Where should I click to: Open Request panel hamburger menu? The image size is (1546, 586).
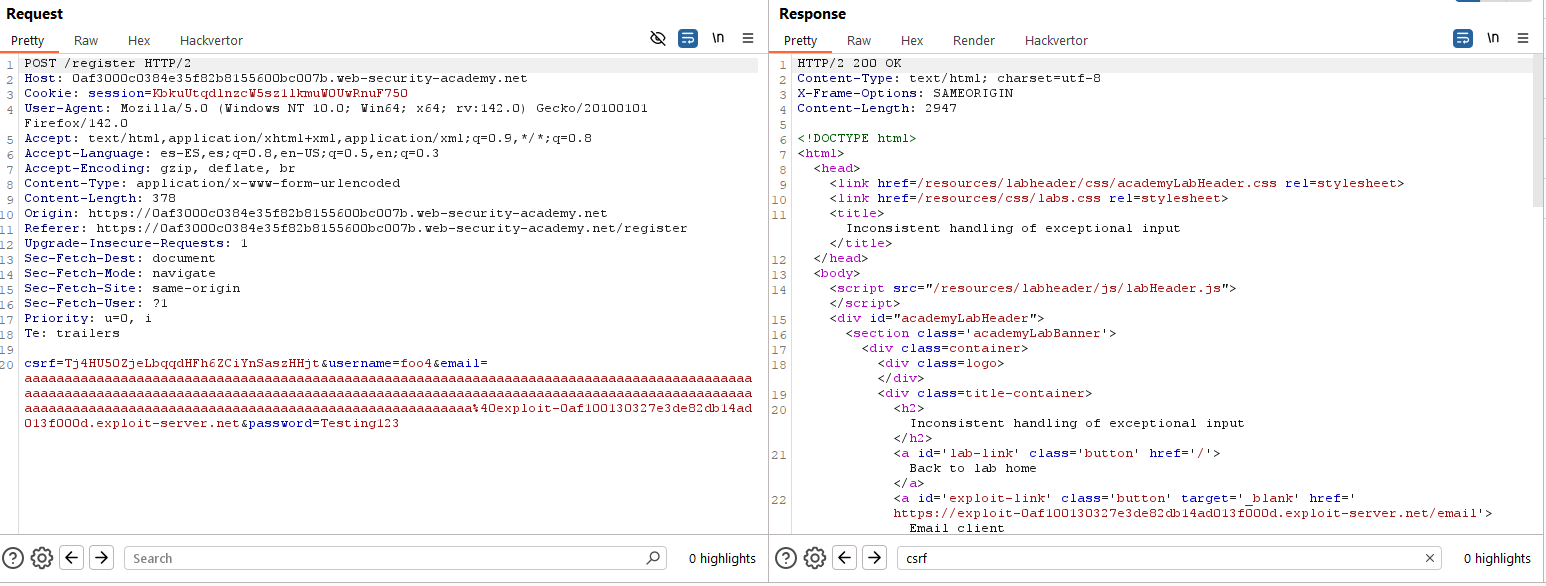point(748,39)
